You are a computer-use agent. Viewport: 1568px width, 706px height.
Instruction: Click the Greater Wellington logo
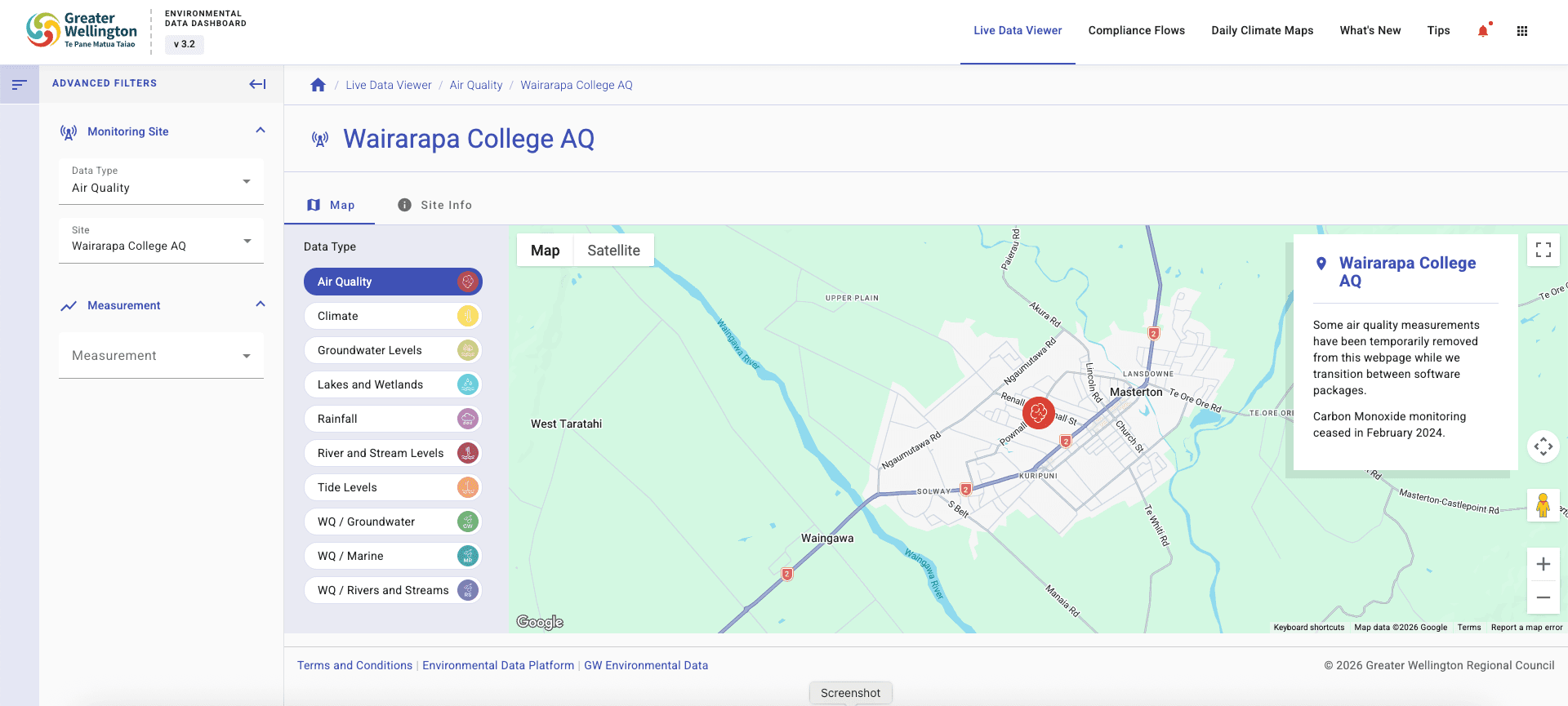81,30
